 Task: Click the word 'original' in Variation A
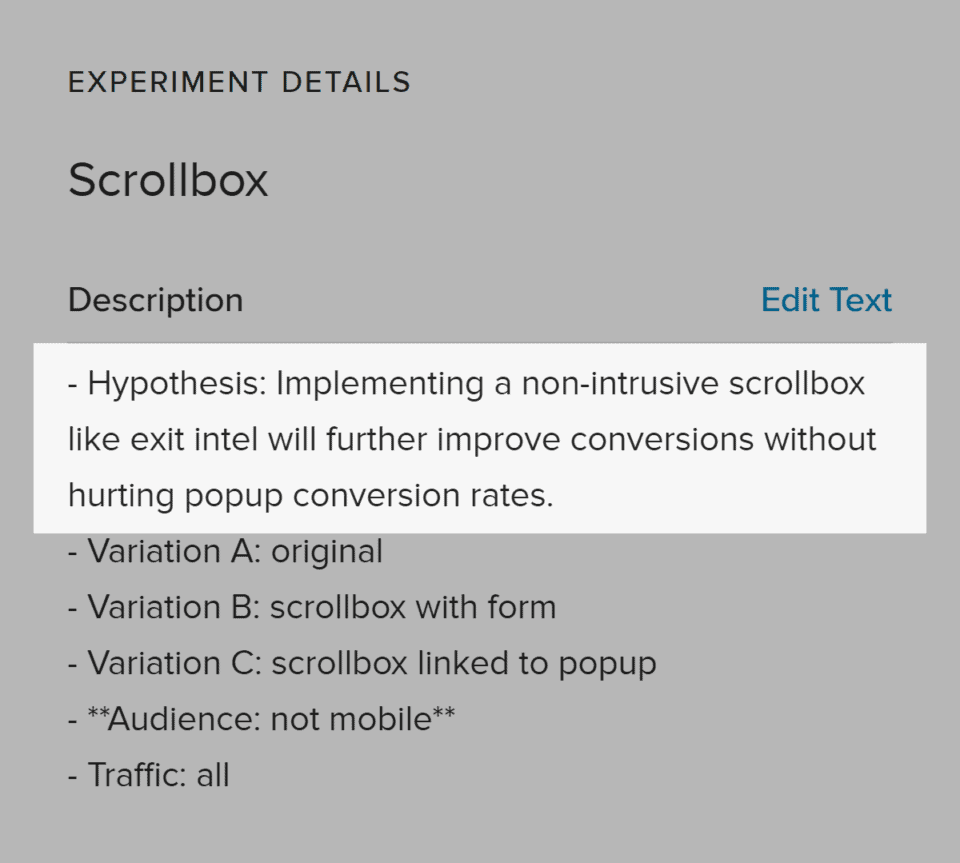point(327,552)
